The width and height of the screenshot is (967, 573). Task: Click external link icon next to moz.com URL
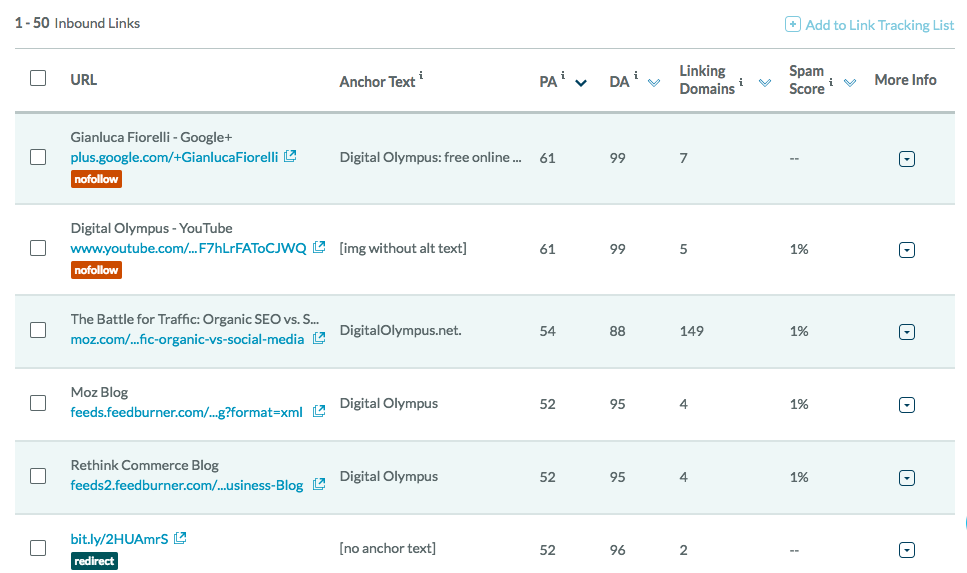pos(319,338)
